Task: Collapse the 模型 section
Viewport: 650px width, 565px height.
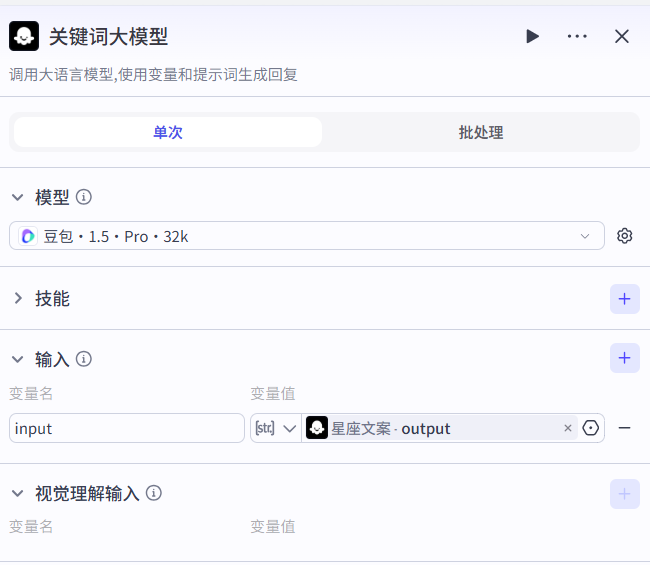Action: (17, 197)
